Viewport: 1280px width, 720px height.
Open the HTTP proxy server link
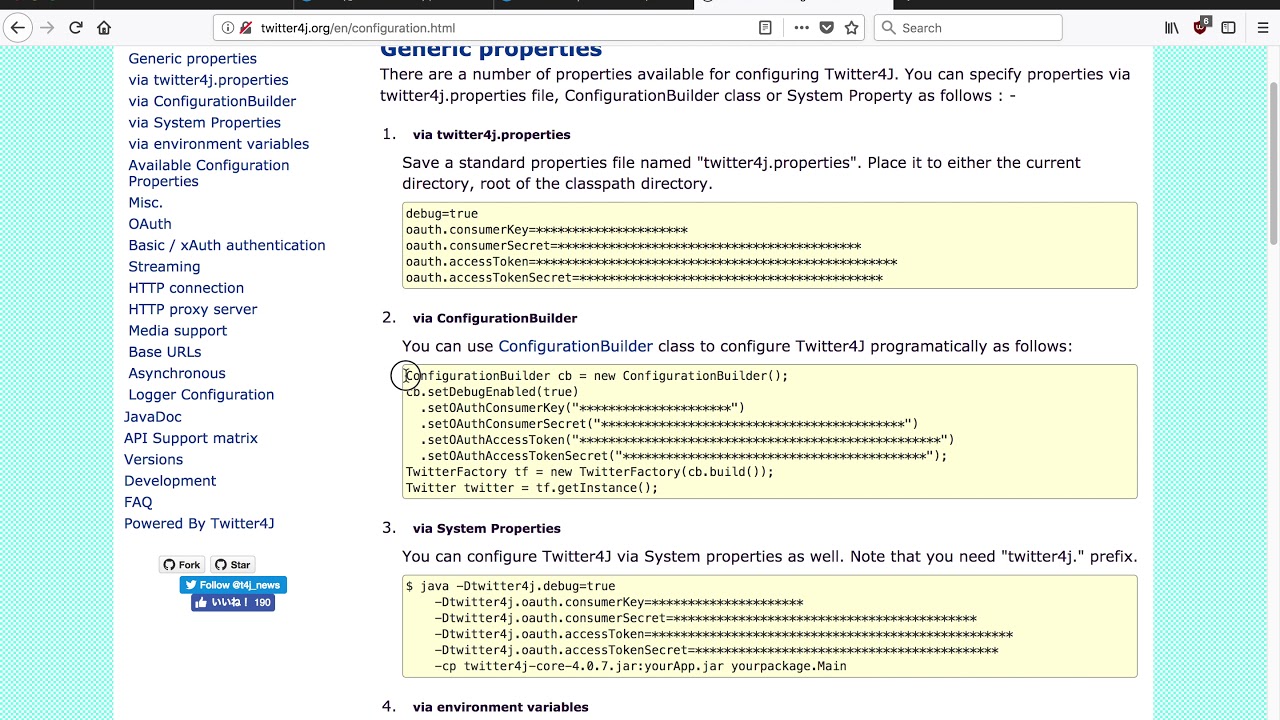click(192, 310)
